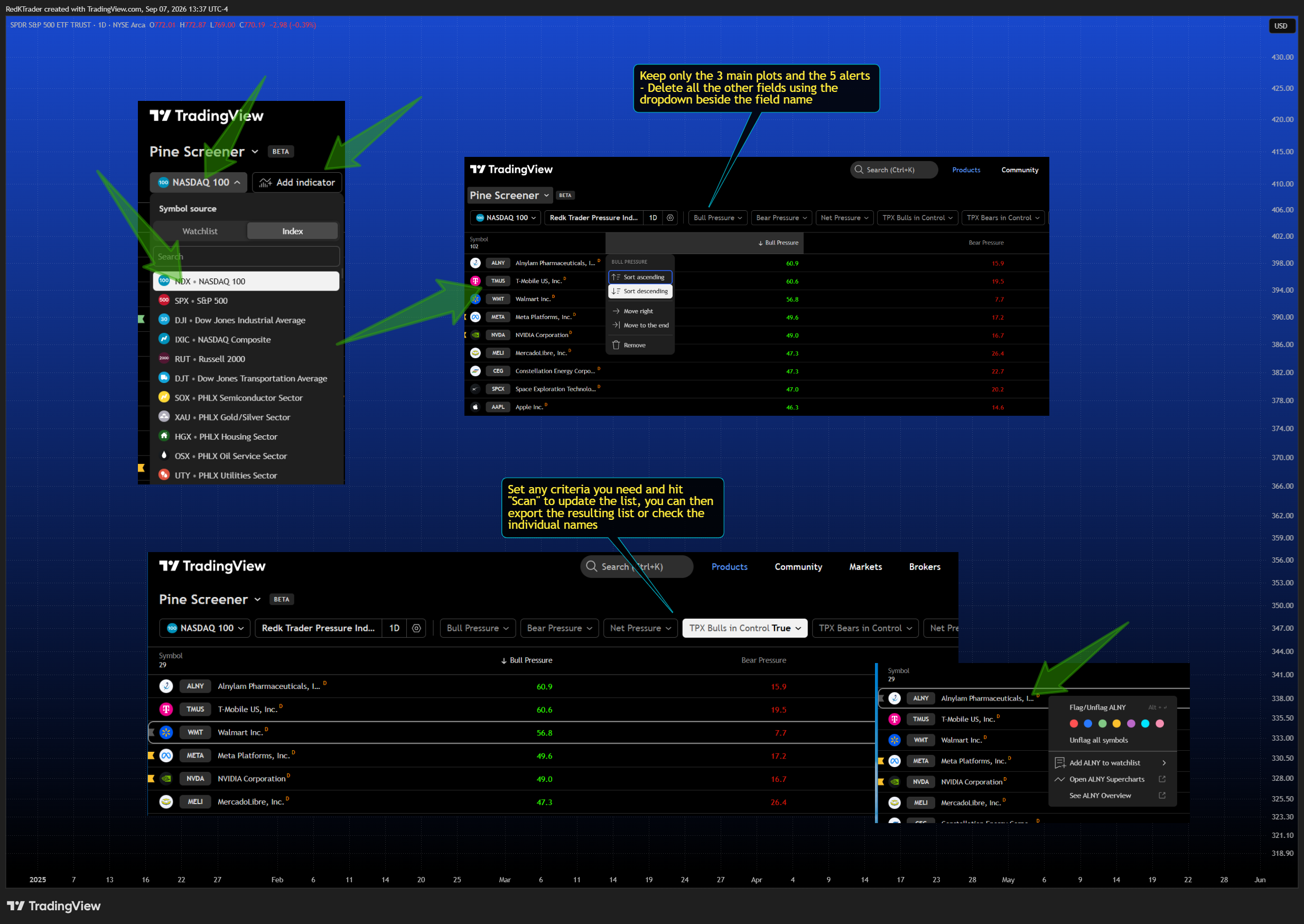Click the Add indicator button
The image size is (1304, 924).
297,183
